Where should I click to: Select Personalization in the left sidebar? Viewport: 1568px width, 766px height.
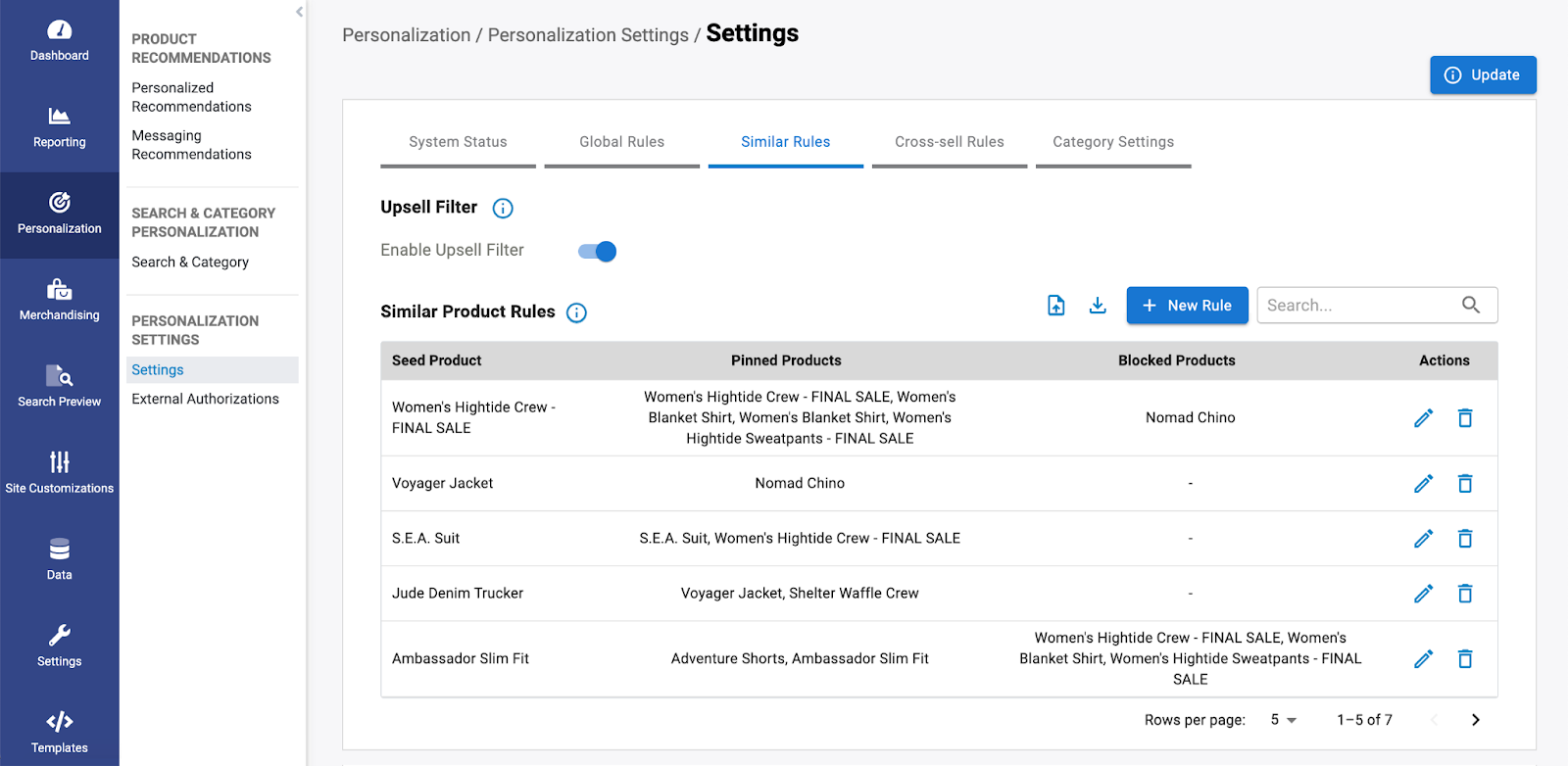point(59,215)
